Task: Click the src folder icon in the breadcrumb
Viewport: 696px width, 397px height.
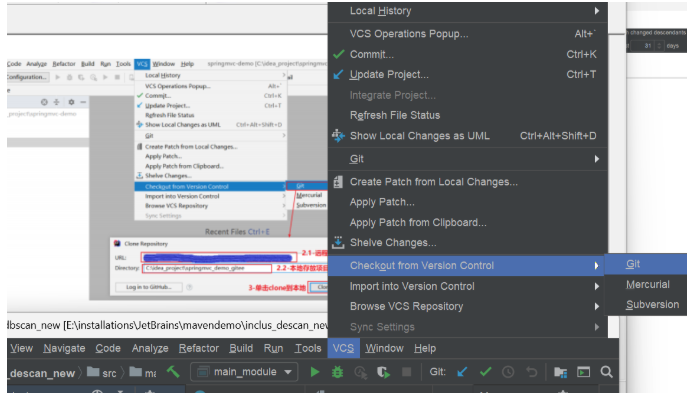Action: 93,371
